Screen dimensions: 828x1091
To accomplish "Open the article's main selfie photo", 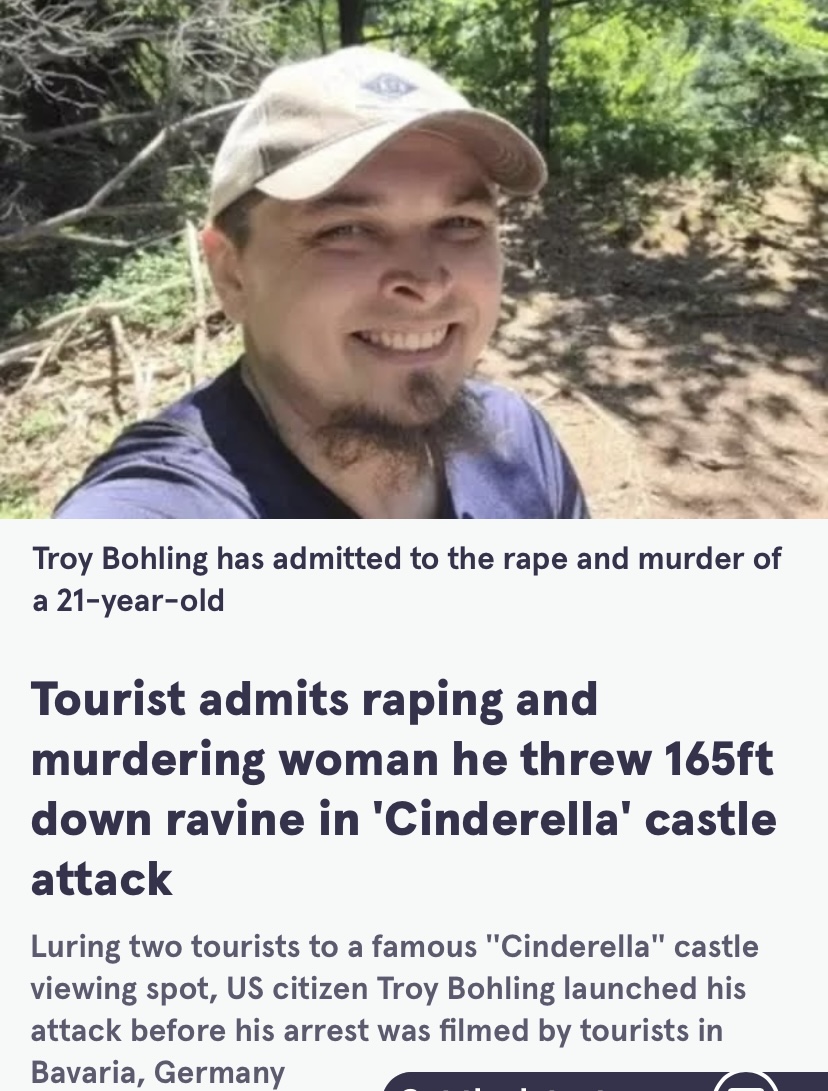I will point(414,259).
